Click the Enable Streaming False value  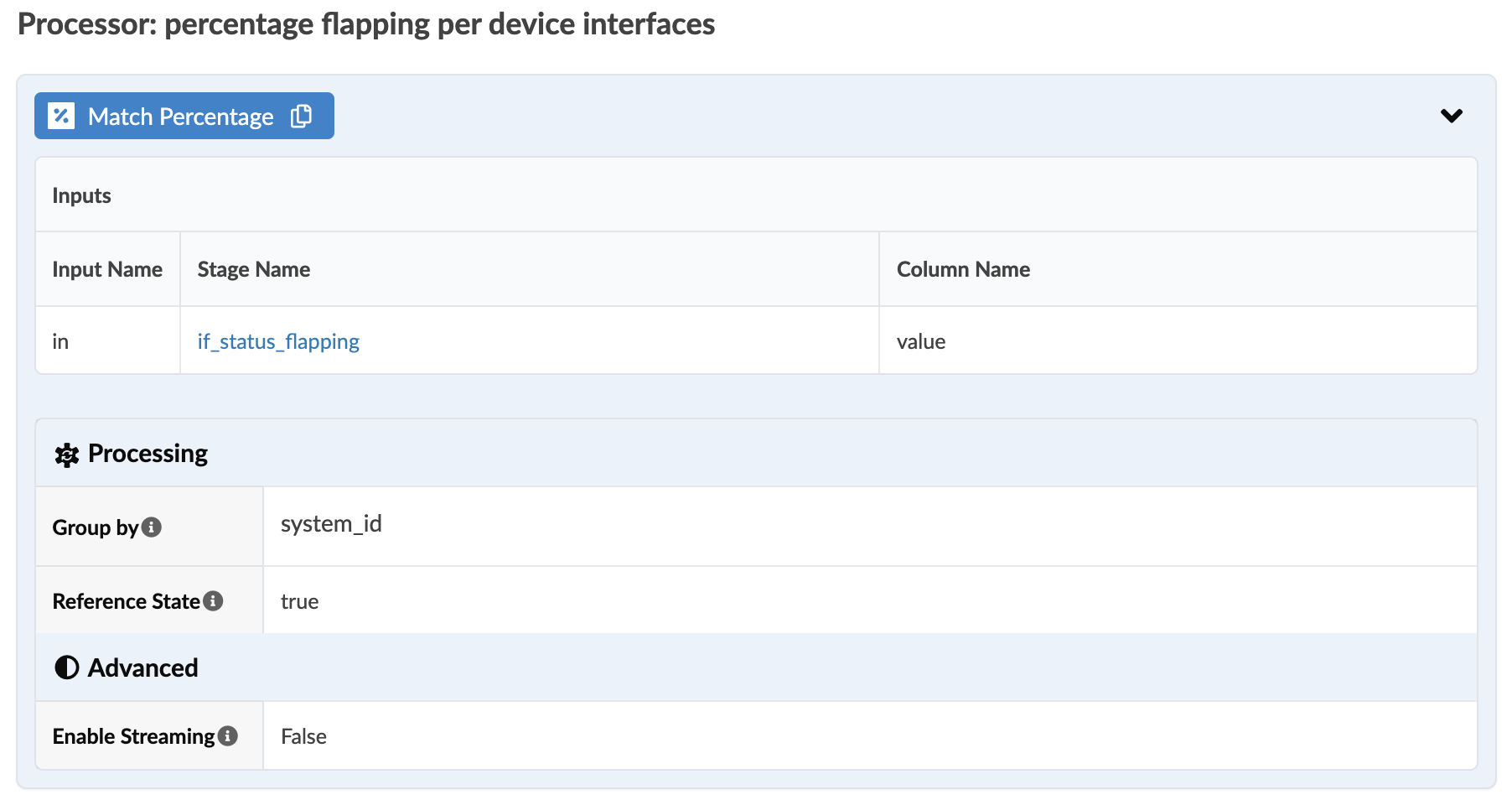(x=303, y=736)
